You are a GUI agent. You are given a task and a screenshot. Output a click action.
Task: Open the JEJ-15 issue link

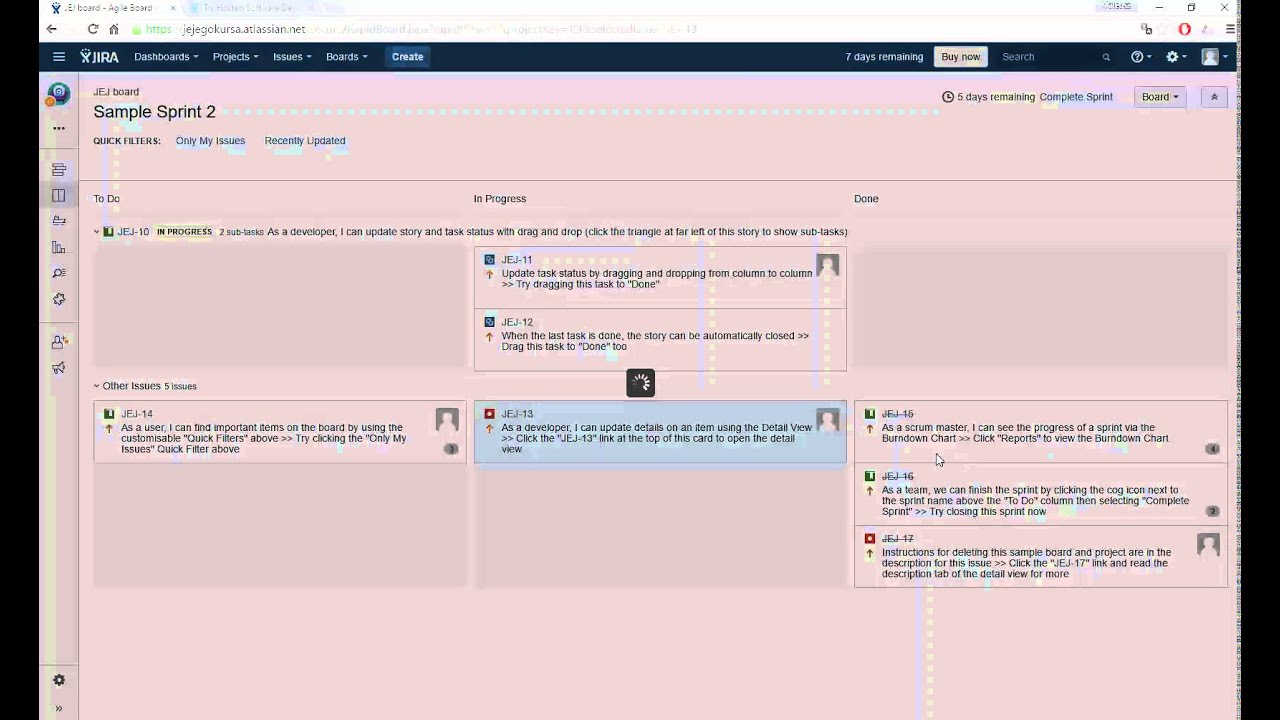(x=897, y=414)
